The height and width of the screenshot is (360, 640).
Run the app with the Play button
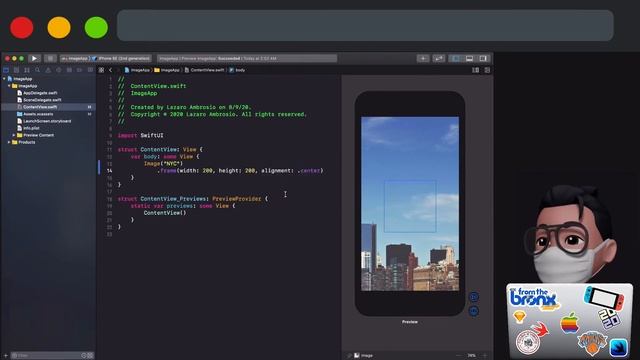click(x=34, y=58)
